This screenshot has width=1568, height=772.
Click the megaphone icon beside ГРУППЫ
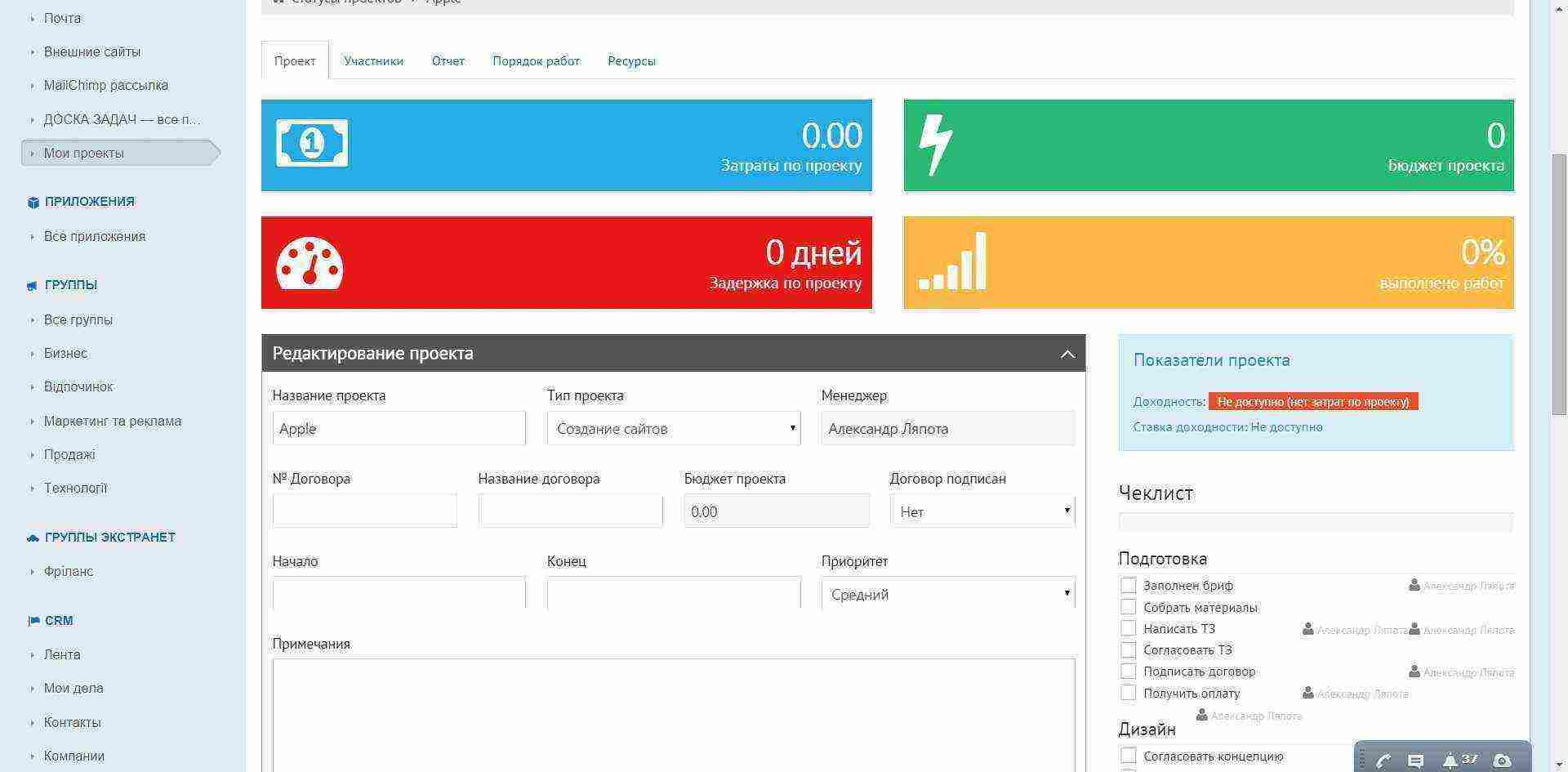33,286
